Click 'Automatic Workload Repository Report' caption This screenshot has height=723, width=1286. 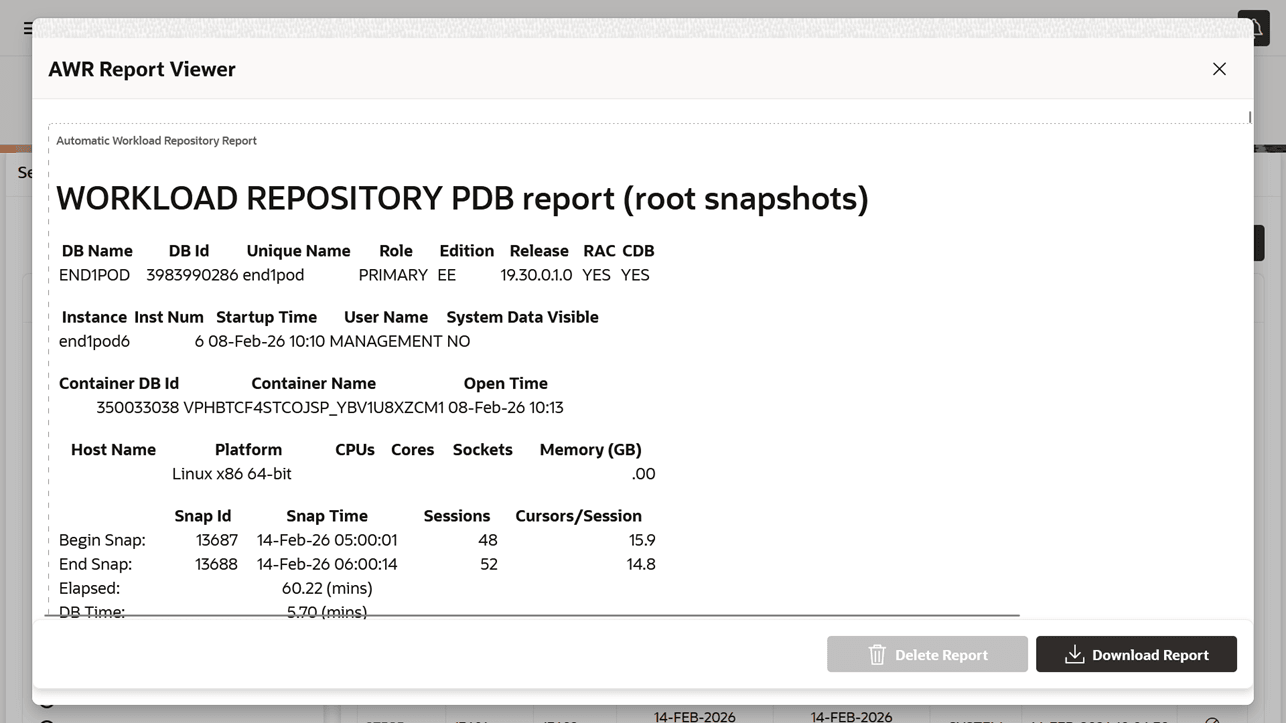point(156,141)
